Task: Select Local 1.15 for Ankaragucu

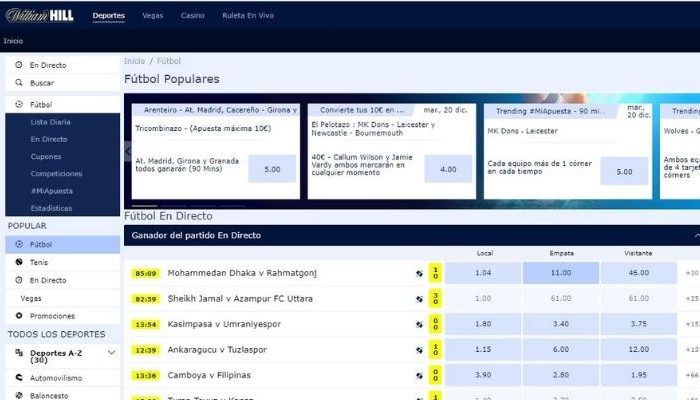Action: click(x=483, y=349)
